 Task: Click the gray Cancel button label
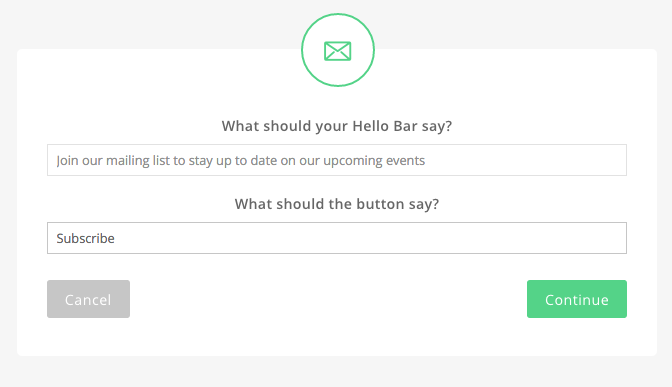point(88,300)
